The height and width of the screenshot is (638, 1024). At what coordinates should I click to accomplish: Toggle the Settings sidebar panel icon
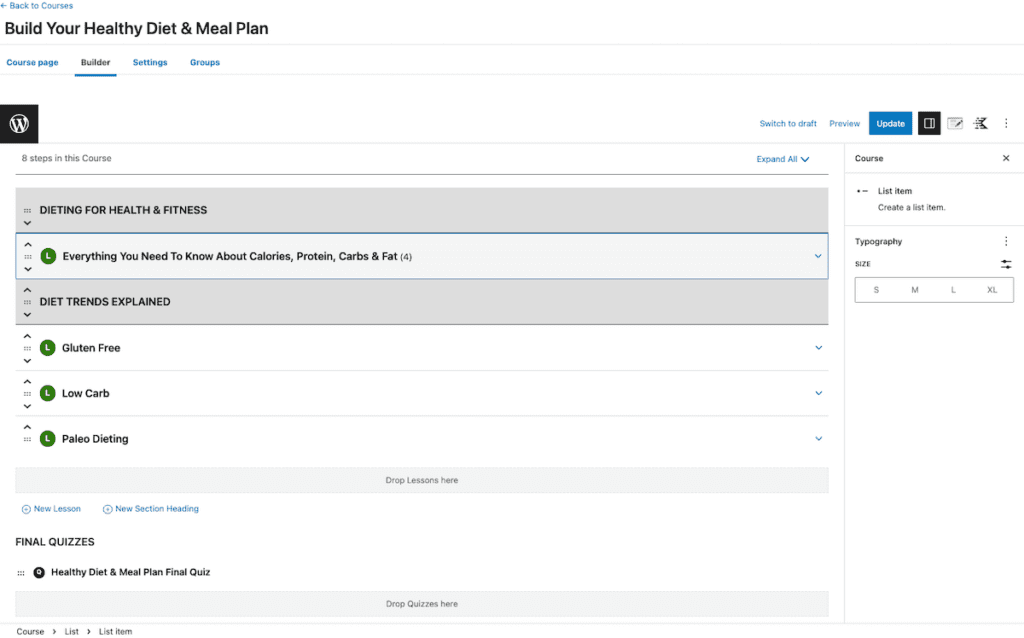pyautogui.click(x=929, y=123)
